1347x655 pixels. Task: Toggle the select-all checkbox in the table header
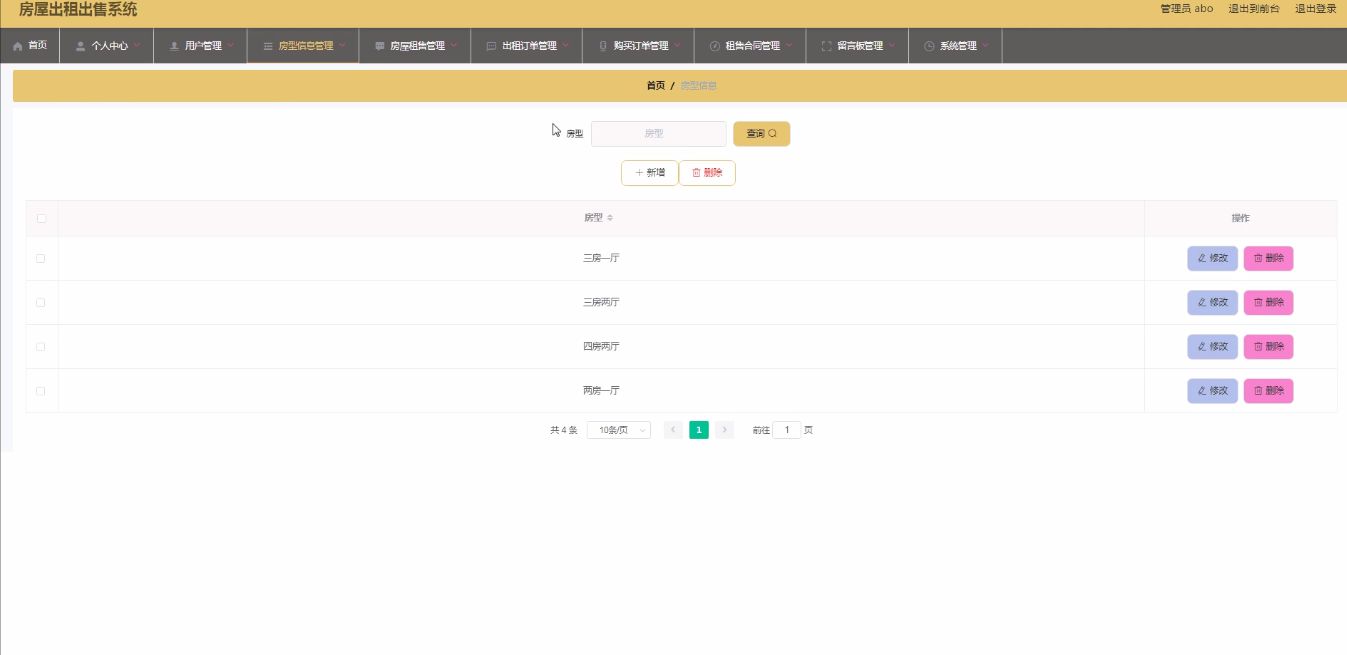pos(41,218)
